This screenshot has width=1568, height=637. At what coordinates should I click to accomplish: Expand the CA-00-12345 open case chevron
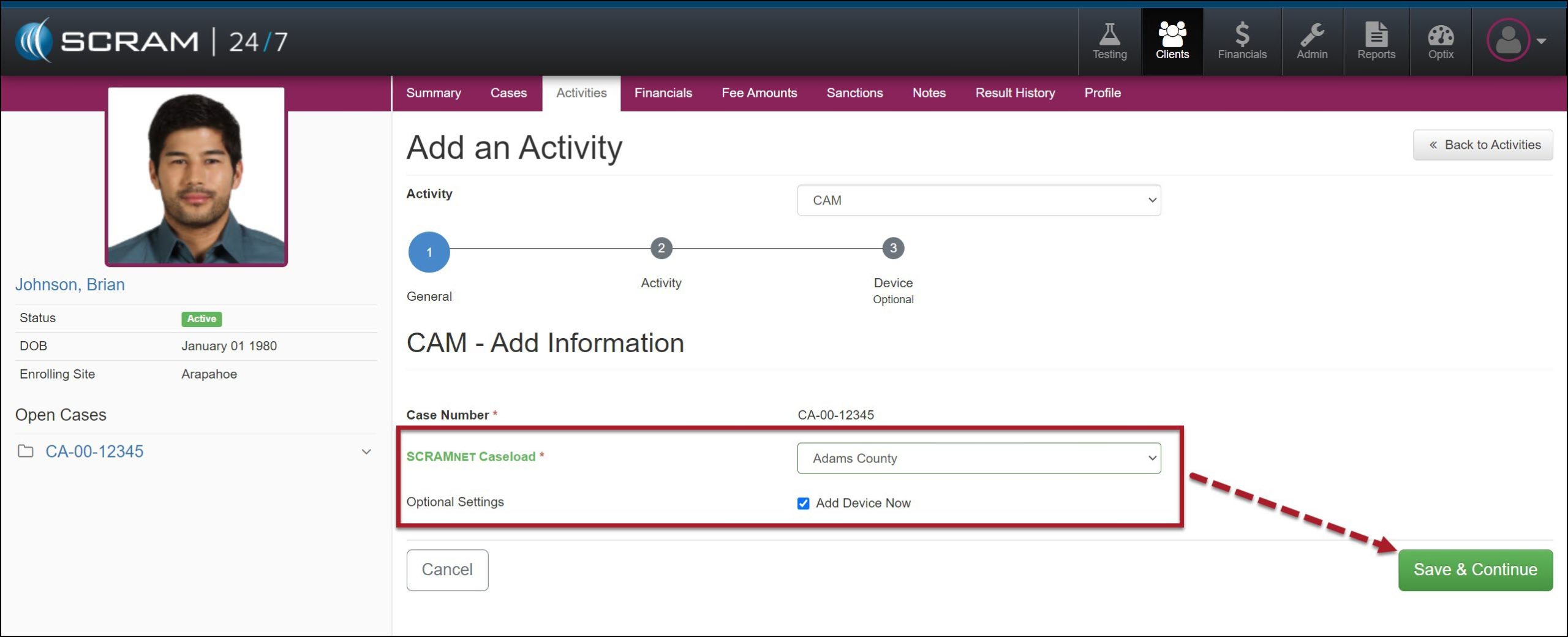[x=366, y=452]
